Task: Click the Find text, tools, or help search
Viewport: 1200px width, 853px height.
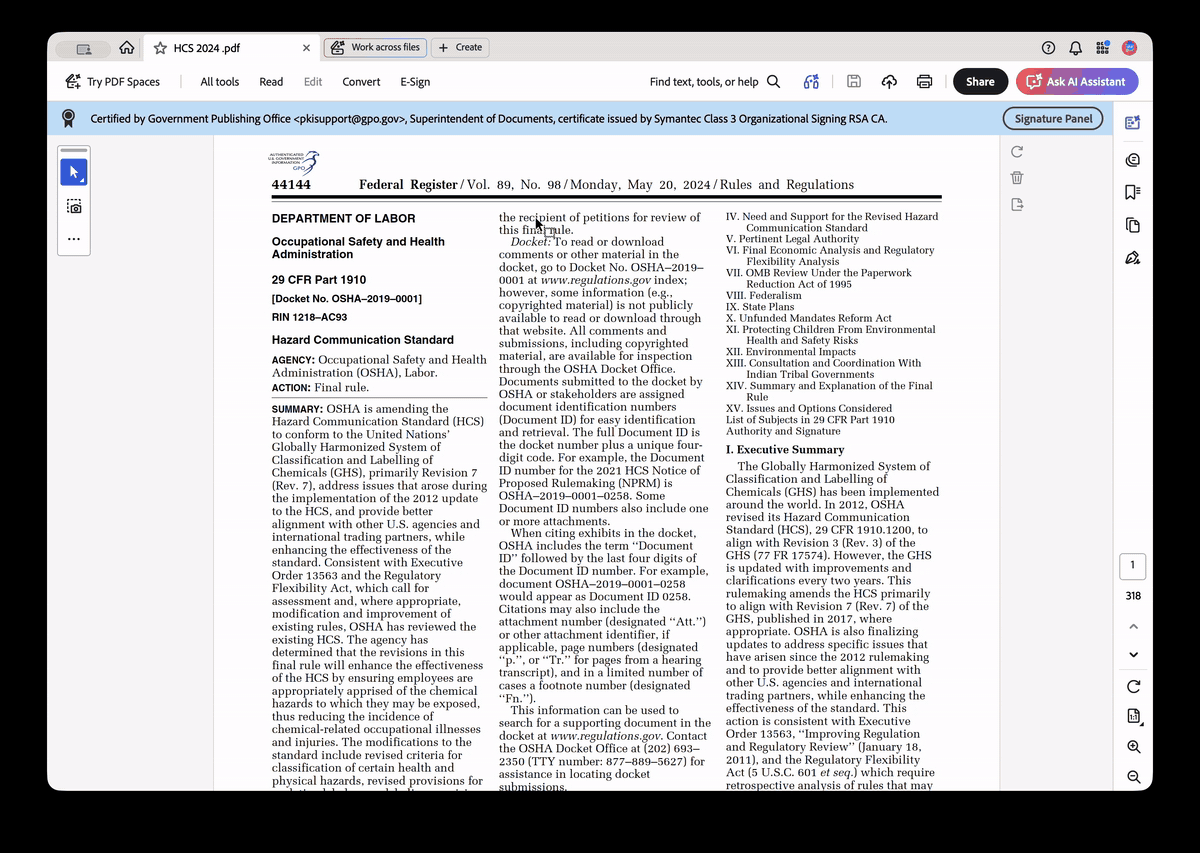Action: tap(714, 82)
